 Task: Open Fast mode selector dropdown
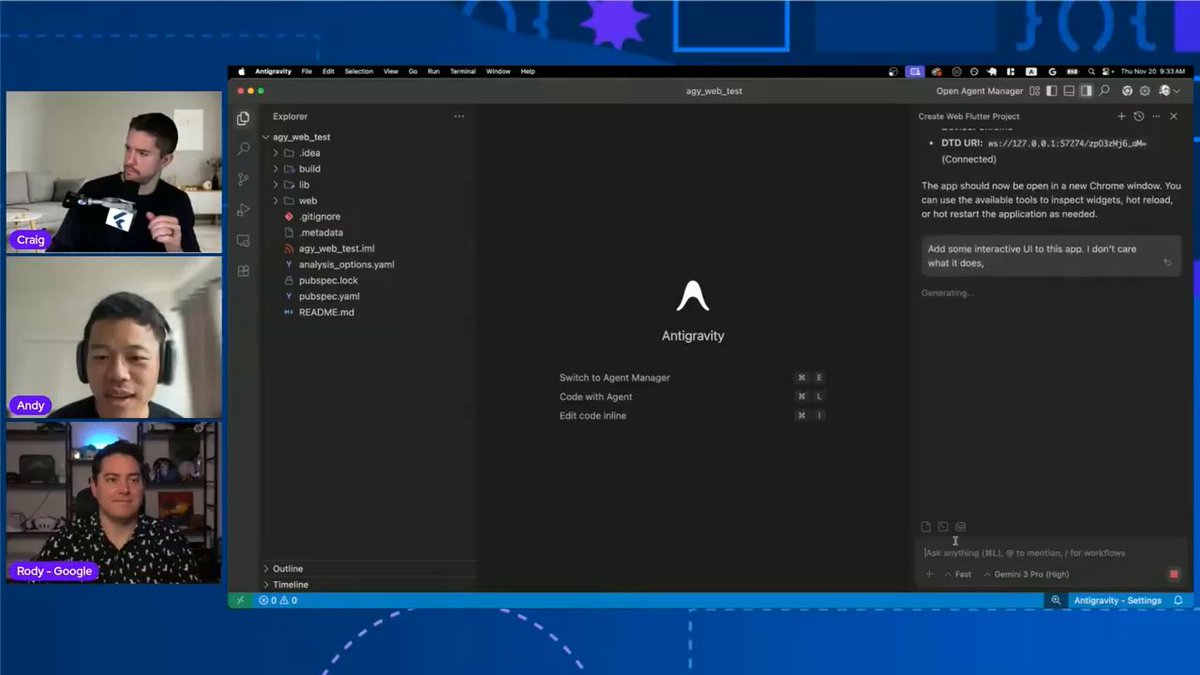click(957, 574)
